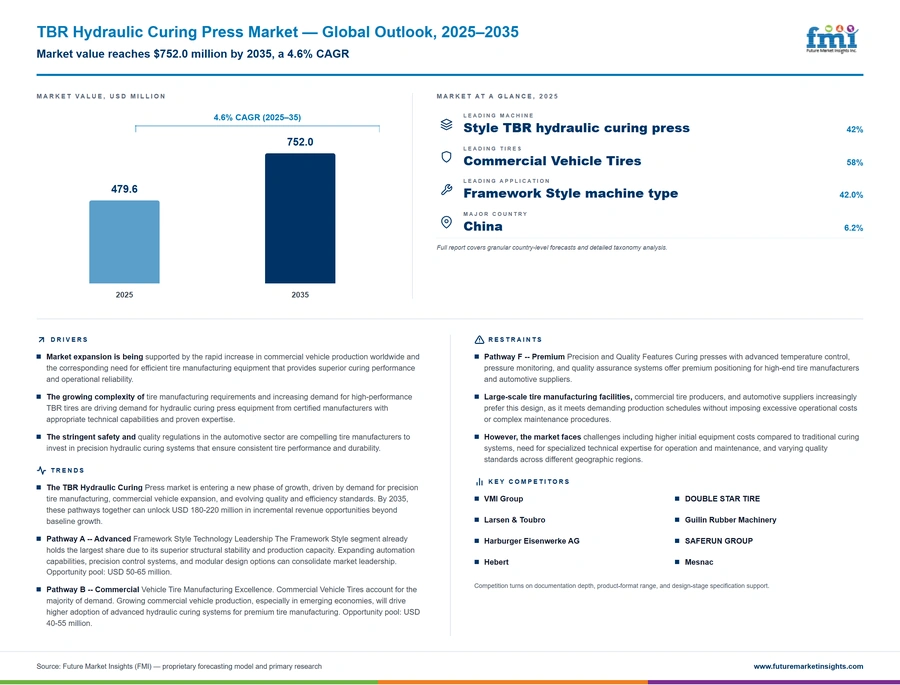This screenshot has height=685, width=900.
Task: Click the location pin icon beside Major Country
Action: pyautogui.click(x=446, y=222)
